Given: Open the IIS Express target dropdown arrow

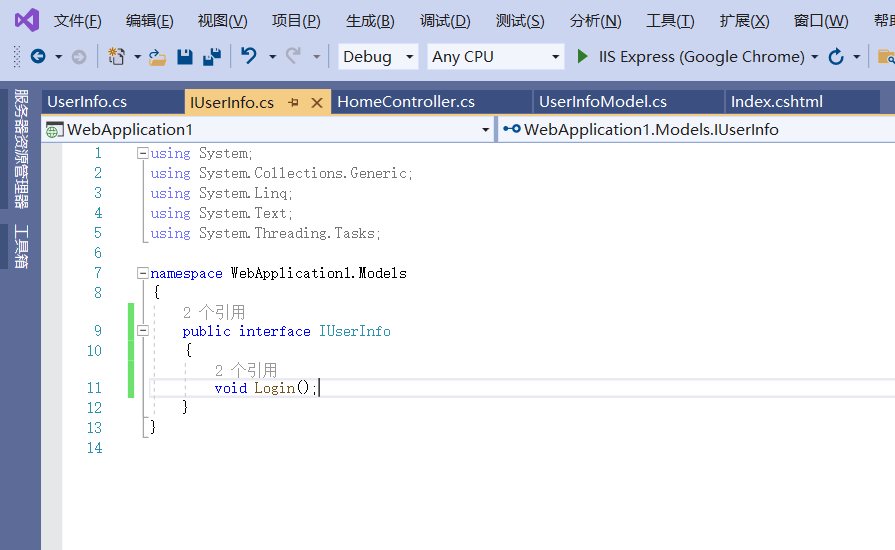Looking at the screenshot, I should [815, 57].
